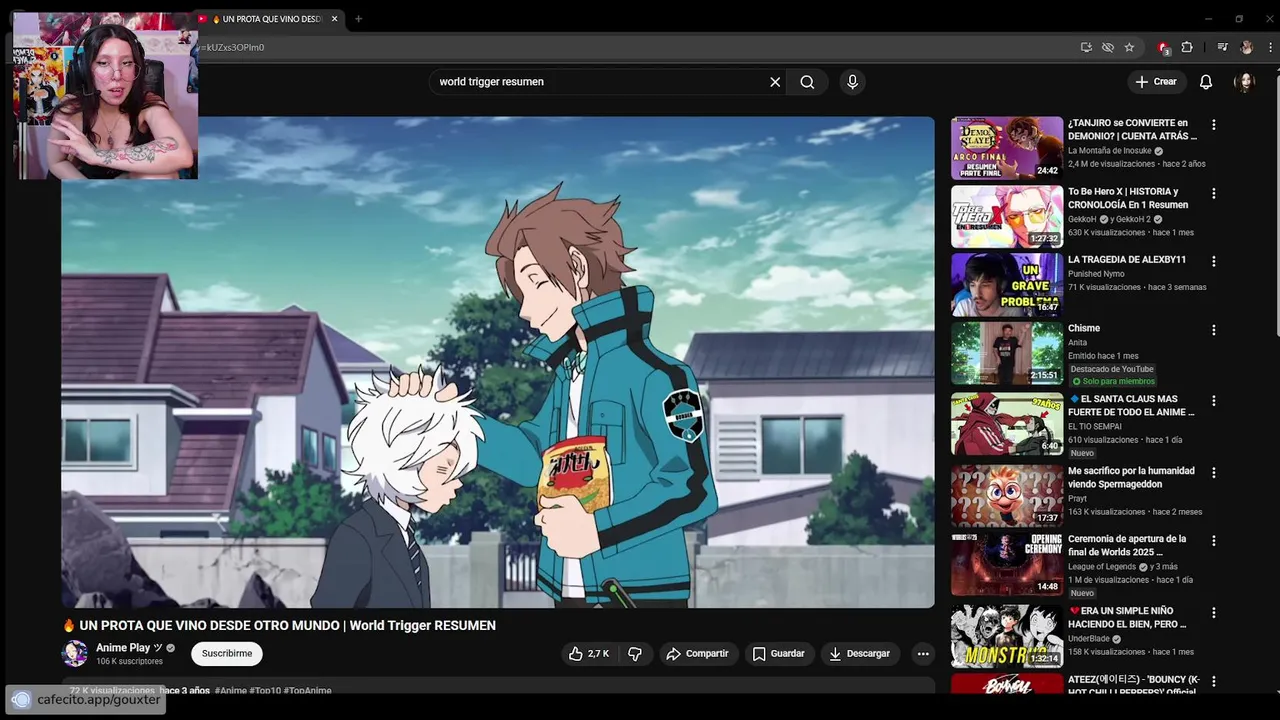Open ERA UN SIMPLE NIÑO thumbnail
The image size is (1280, 720).
1007,635
